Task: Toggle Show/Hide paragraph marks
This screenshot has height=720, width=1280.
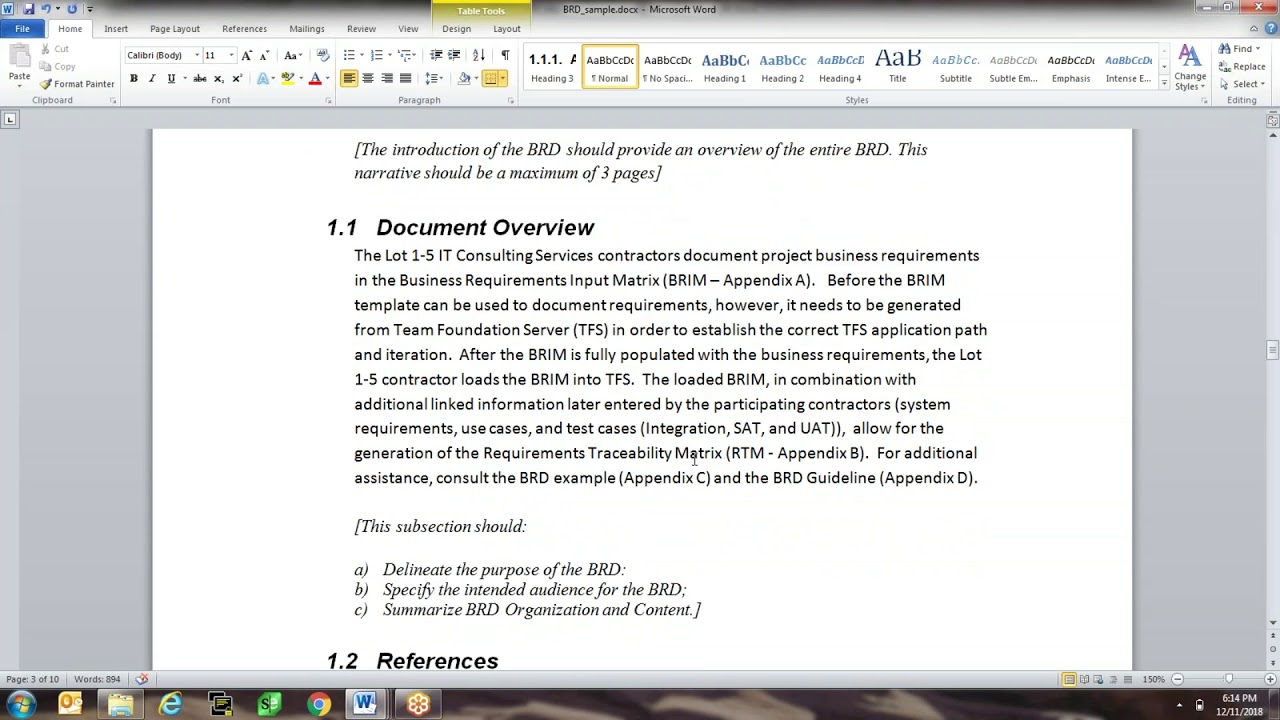Action: tap(505, 55)
